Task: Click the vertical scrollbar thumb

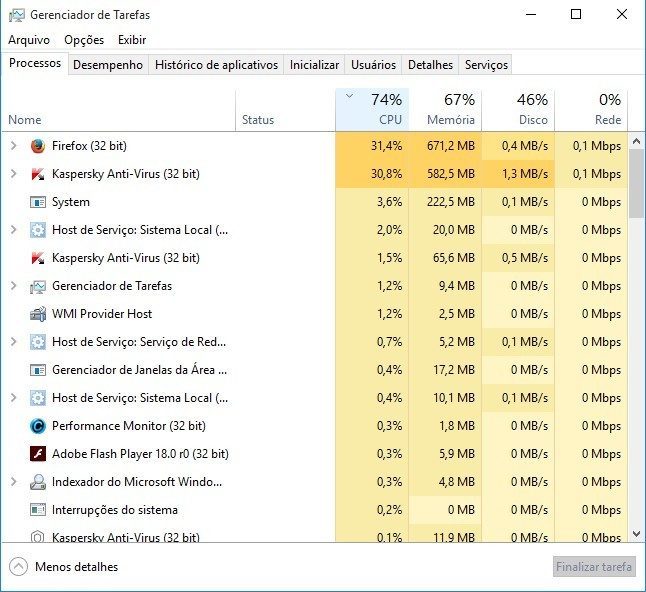Action: point(637,183)
